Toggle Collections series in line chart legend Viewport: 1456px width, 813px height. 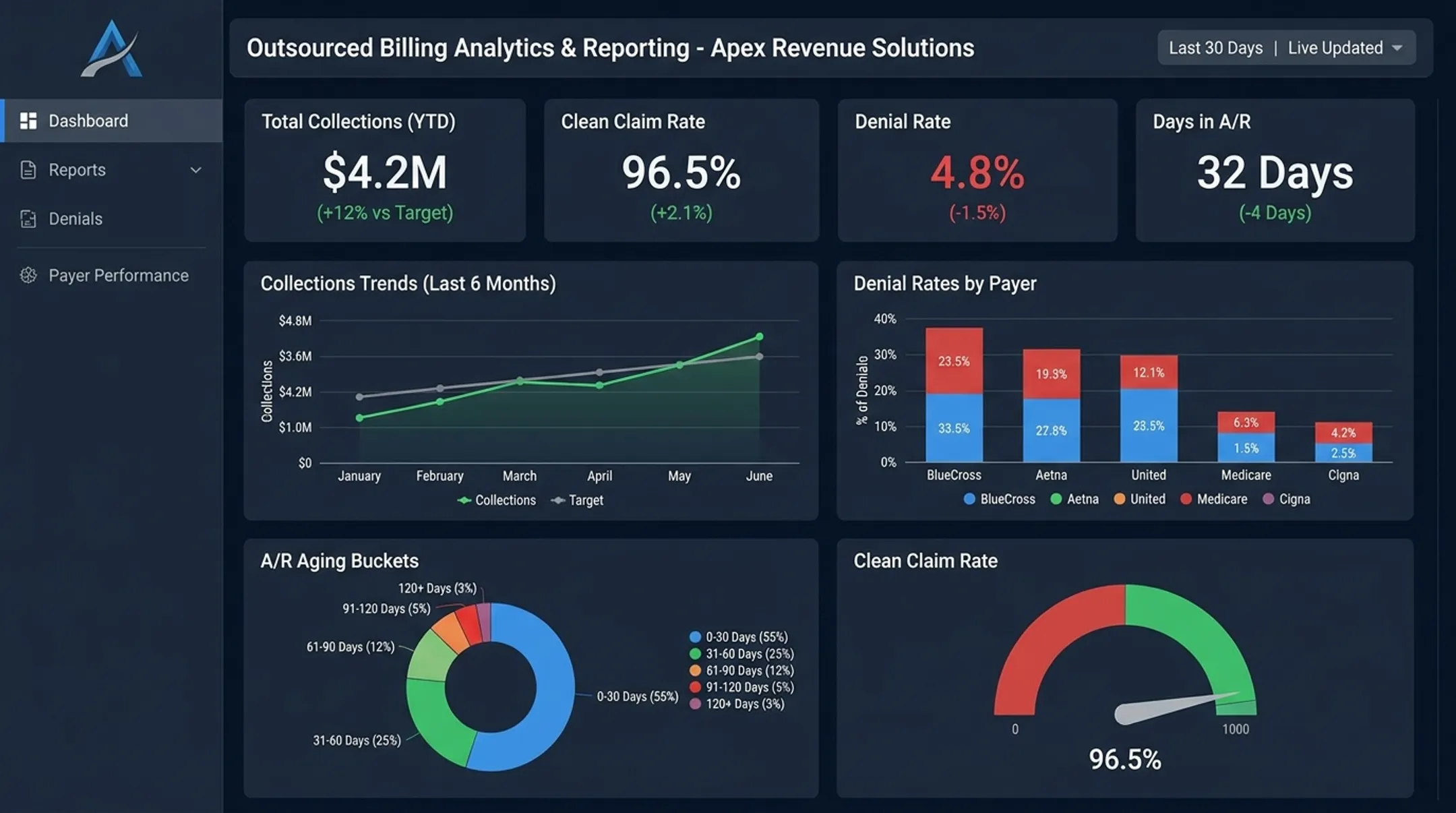coord(497,500)
